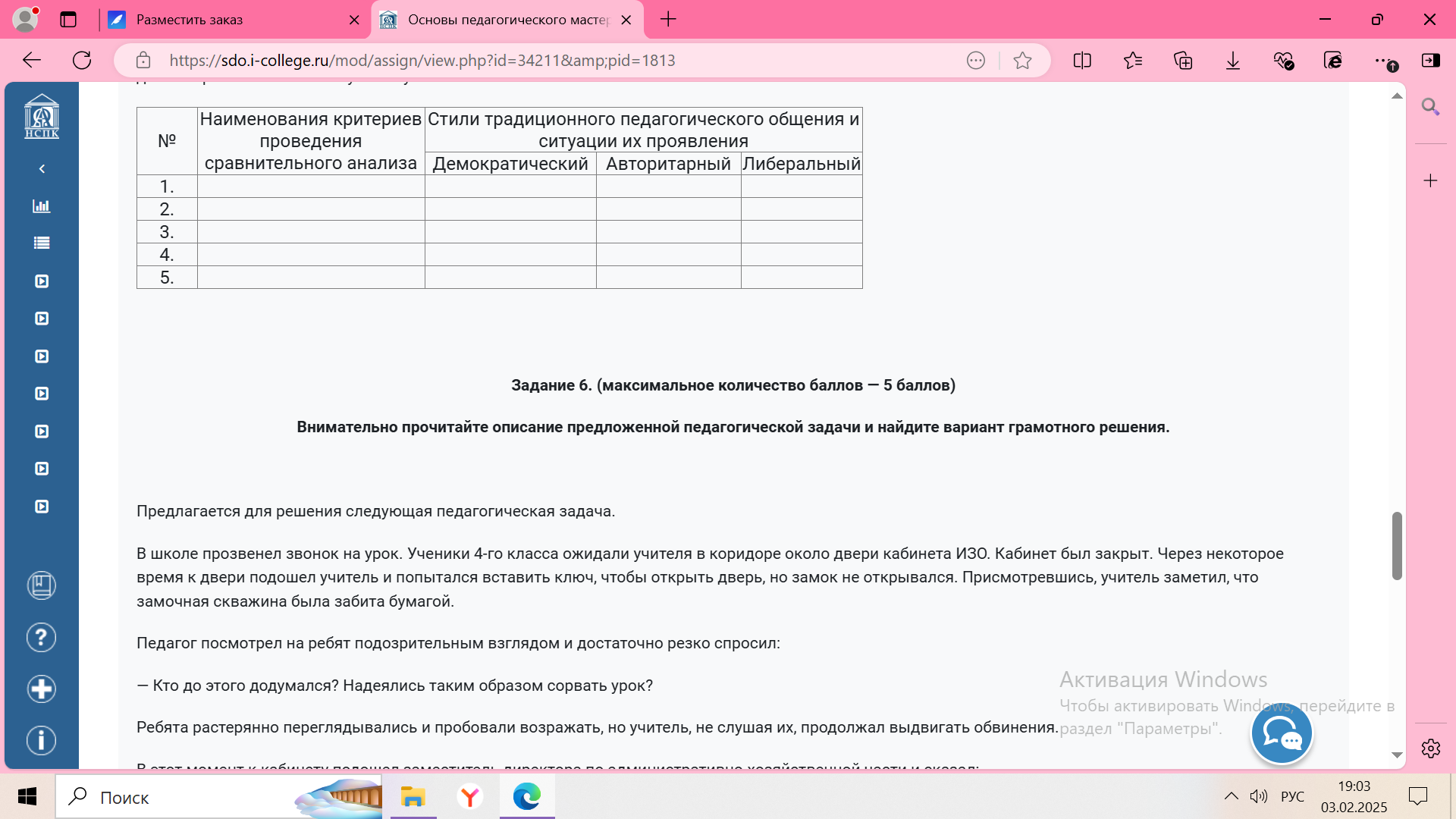Open a new browser tab
Screen dimensions: 1456x819
[x=668, y=20]
